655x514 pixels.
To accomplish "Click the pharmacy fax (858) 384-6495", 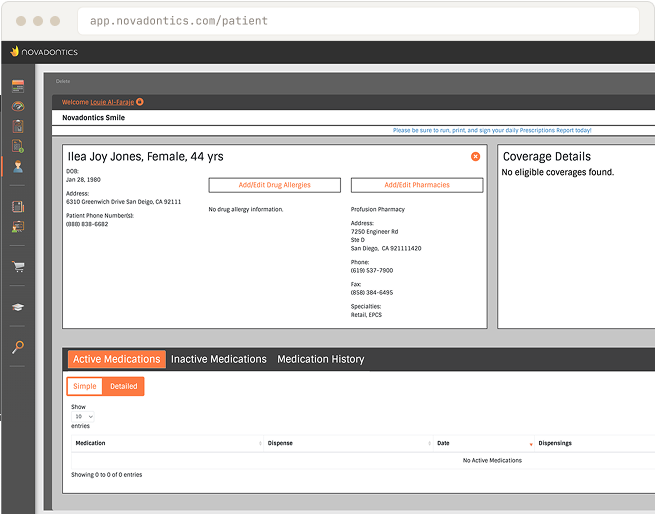I will pos(372,293).
